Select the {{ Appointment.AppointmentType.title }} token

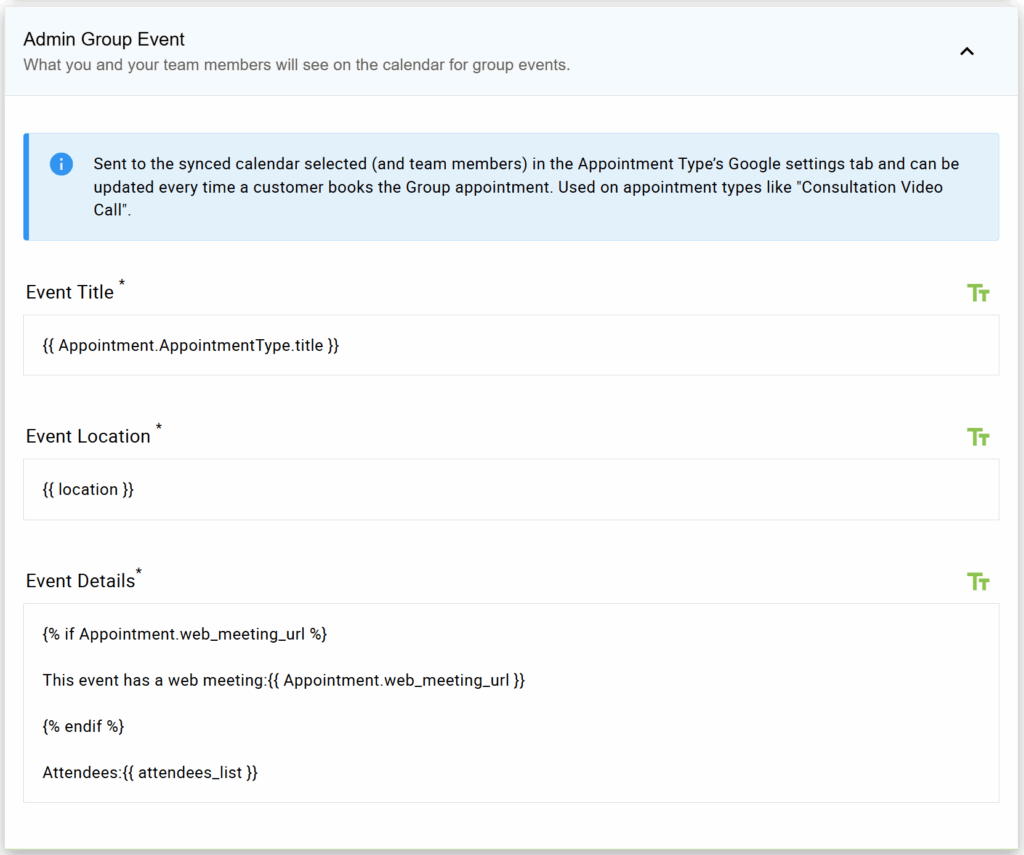pyautogui.click(x=190, y=345)
